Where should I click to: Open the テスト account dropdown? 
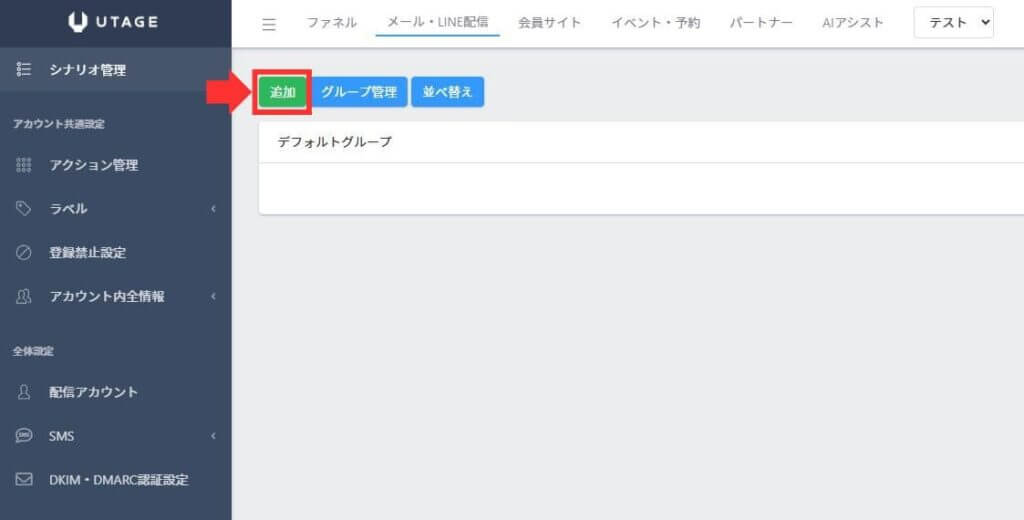(x=953, y=22)
